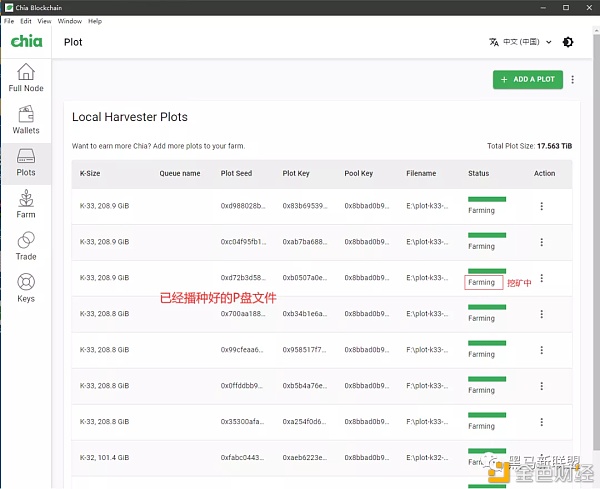The width and height of the screenshot is (600, 489).
Task: Click the farming progress bar for 0x700aa188
Action: [x=487, y=307]
